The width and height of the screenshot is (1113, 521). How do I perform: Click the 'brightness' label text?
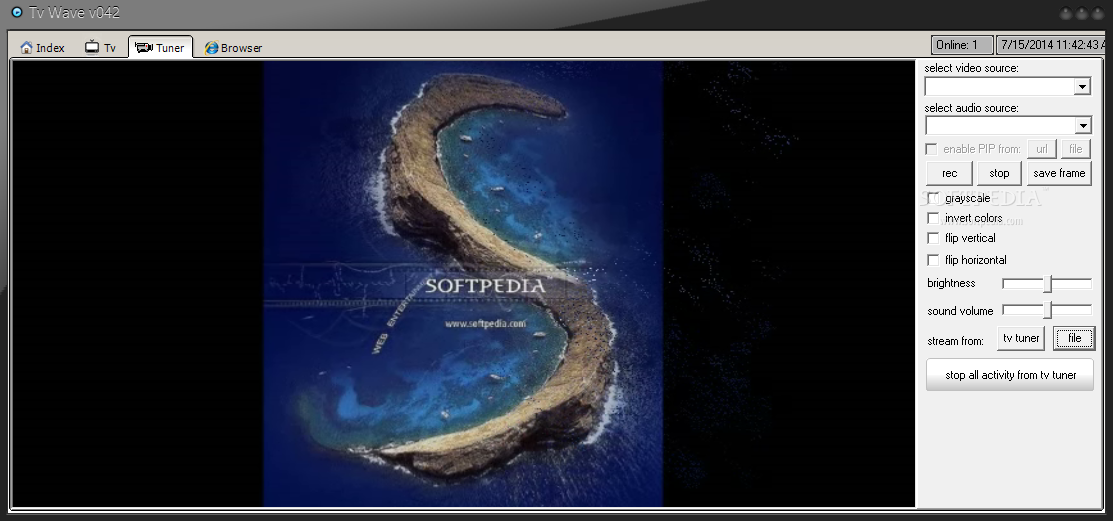click(951, 283)
